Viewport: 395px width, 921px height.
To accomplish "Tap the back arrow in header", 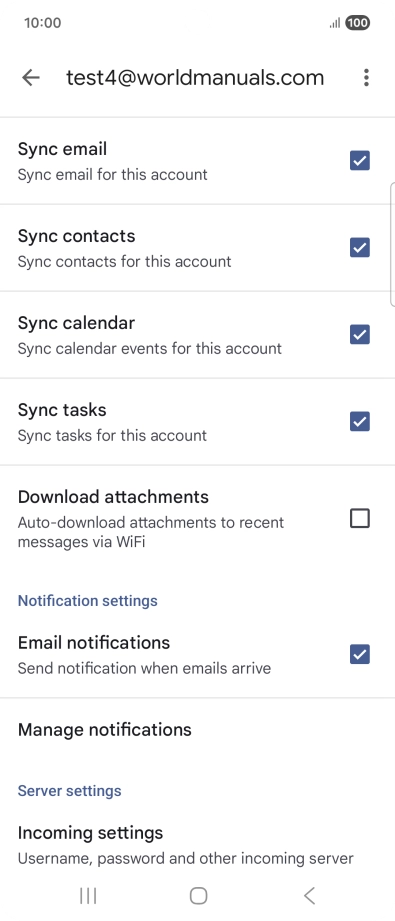I will 31,78.
